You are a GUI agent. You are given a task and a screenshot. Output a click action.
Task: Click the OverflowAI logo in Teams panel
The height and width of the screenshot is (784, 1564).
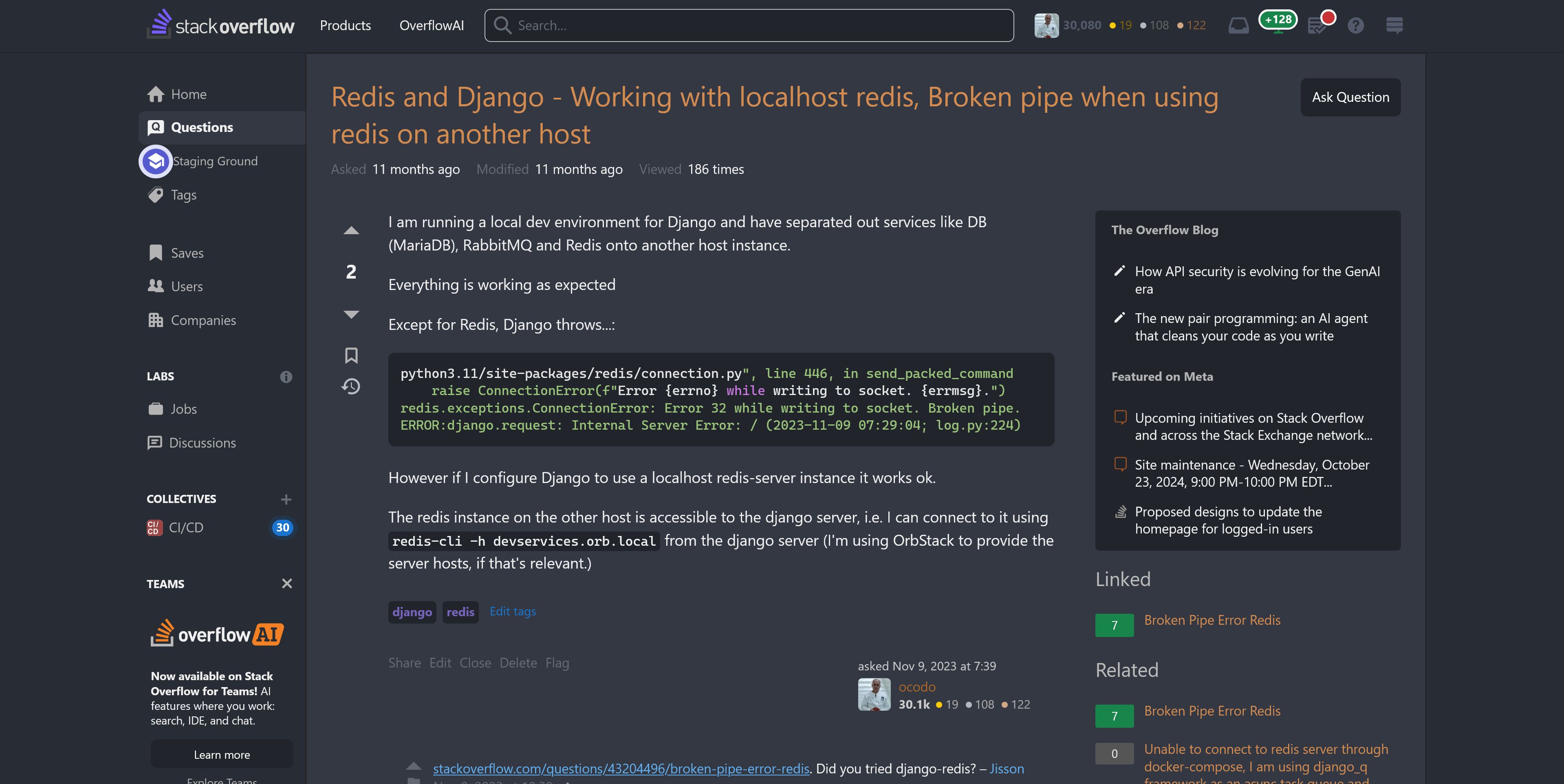217,633
